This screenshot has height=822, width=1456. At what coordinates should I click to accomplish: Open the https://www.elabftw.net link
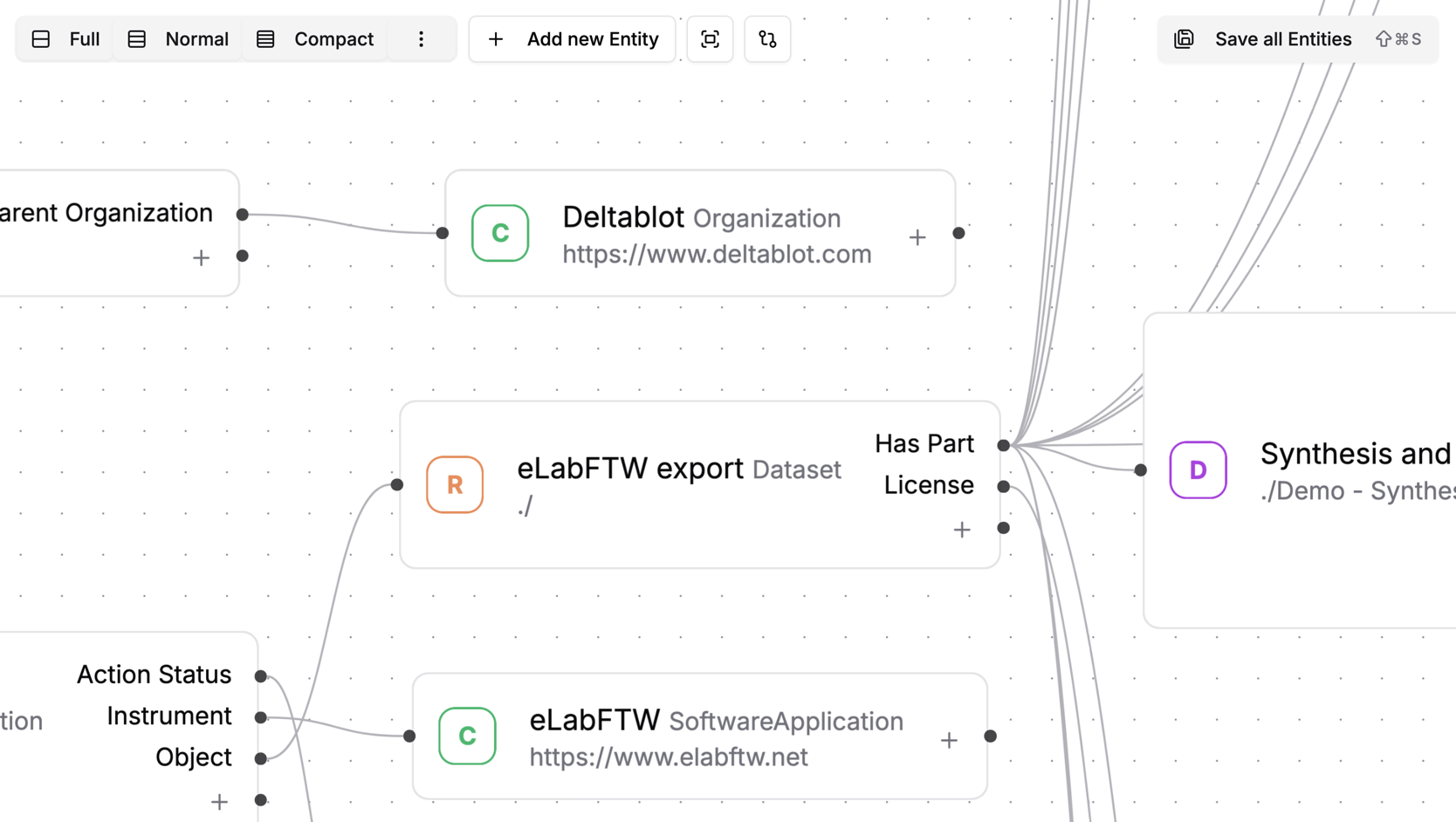669,757
